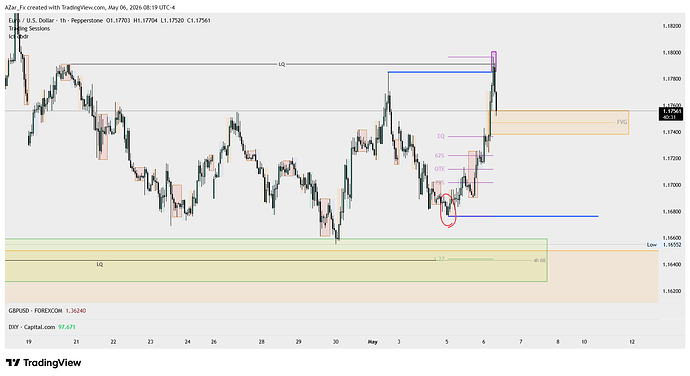The image size is (690, 376).
Task: Click date 19 on the time axis
Action: tap(29, 342)
